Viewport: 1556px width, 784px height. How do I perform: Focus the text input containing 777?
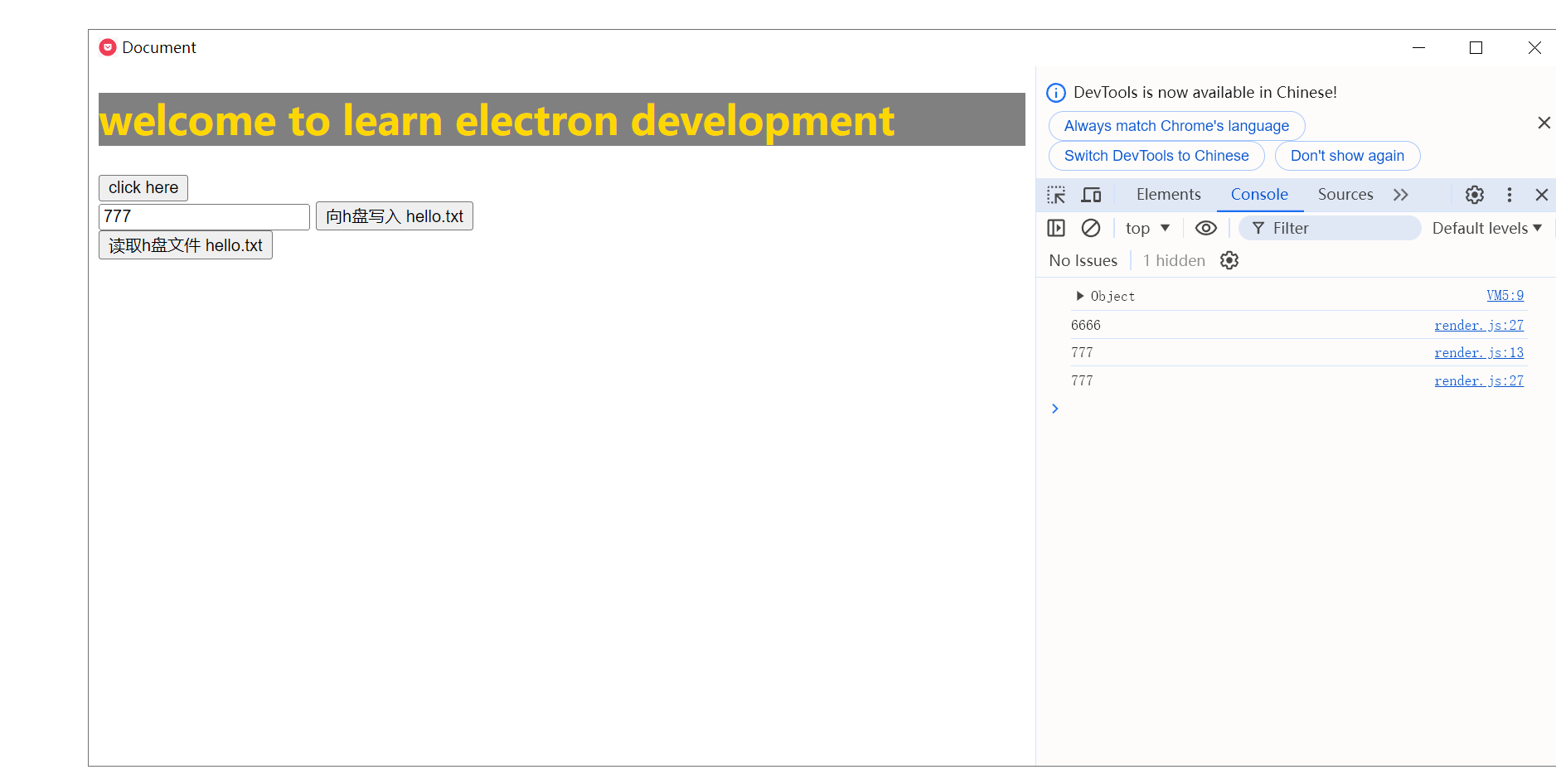pyautogui.click(x=204, y=216)
